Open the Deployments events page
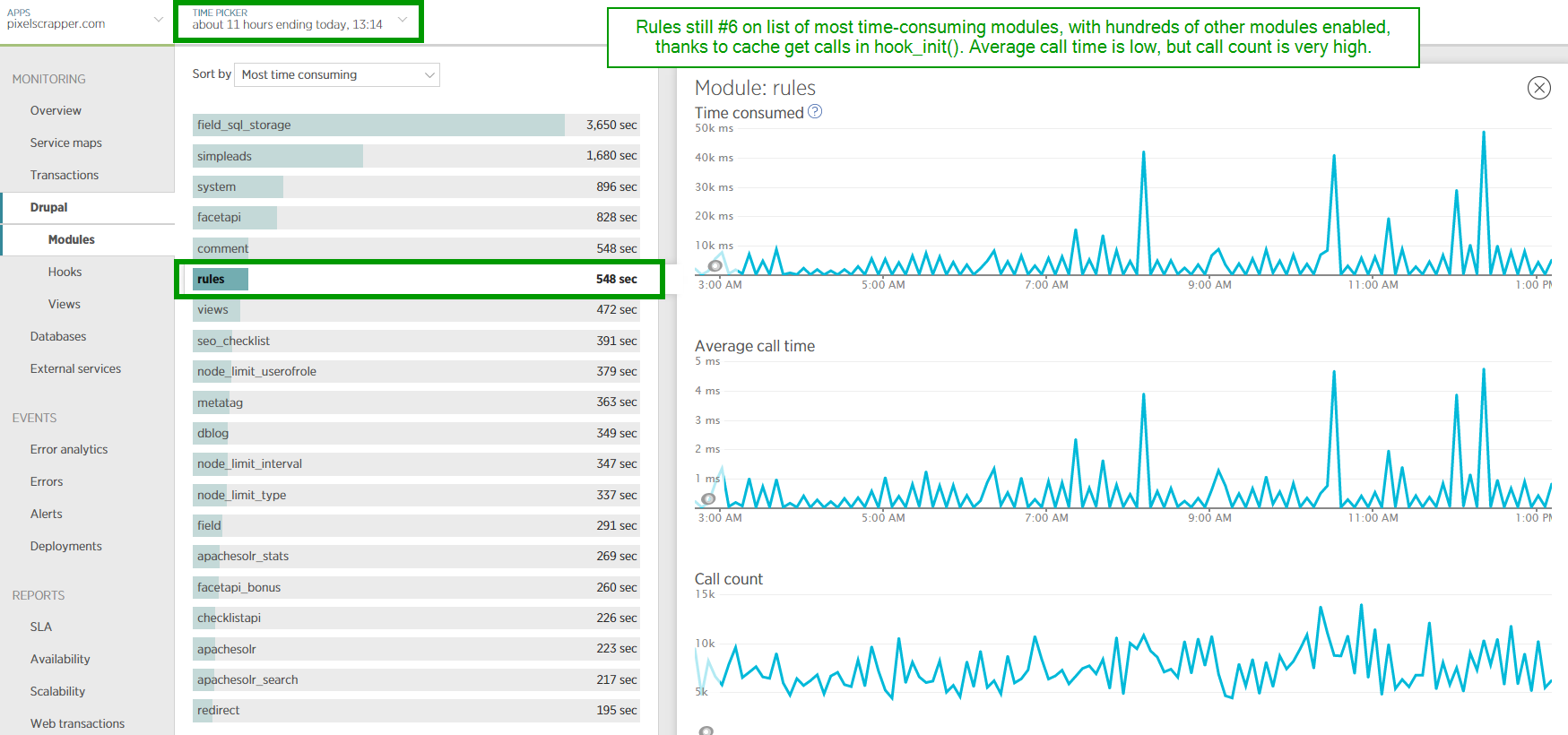The image size is (1568, 735). 65,546
